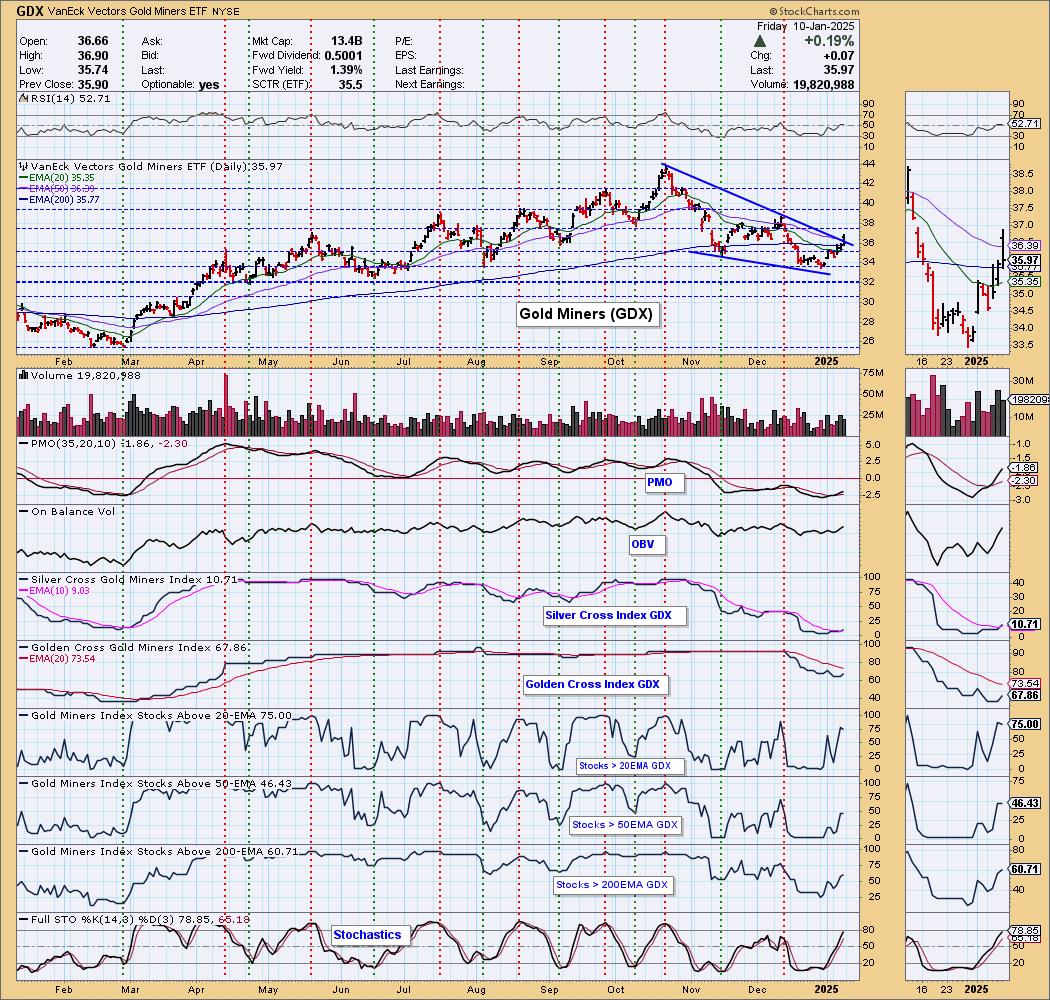This screenshot has width=1050, height=1000.
Task: Click the Stocks > 50EMA GDX annotation
Action: point(625,825)
